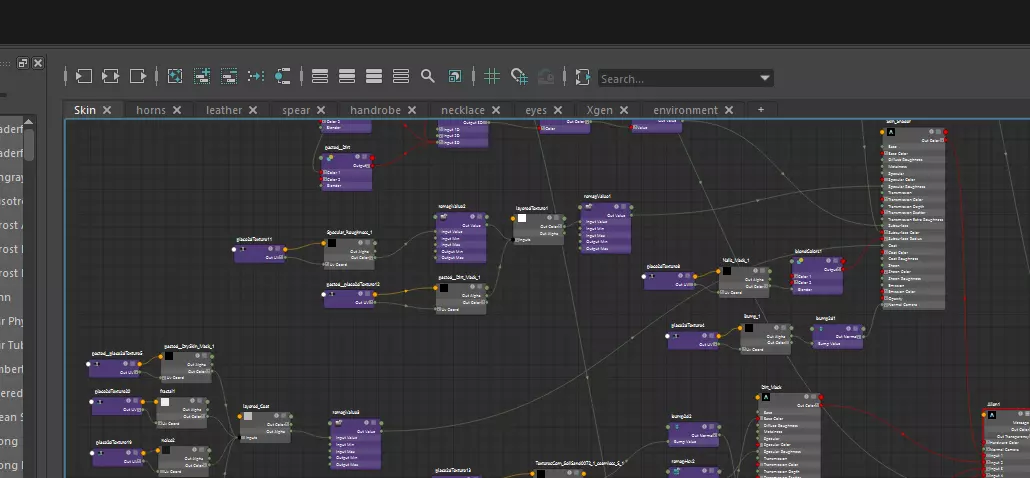Click gray swatch on layered_Coat node
1030x478 pixels.
click(248, 416)
